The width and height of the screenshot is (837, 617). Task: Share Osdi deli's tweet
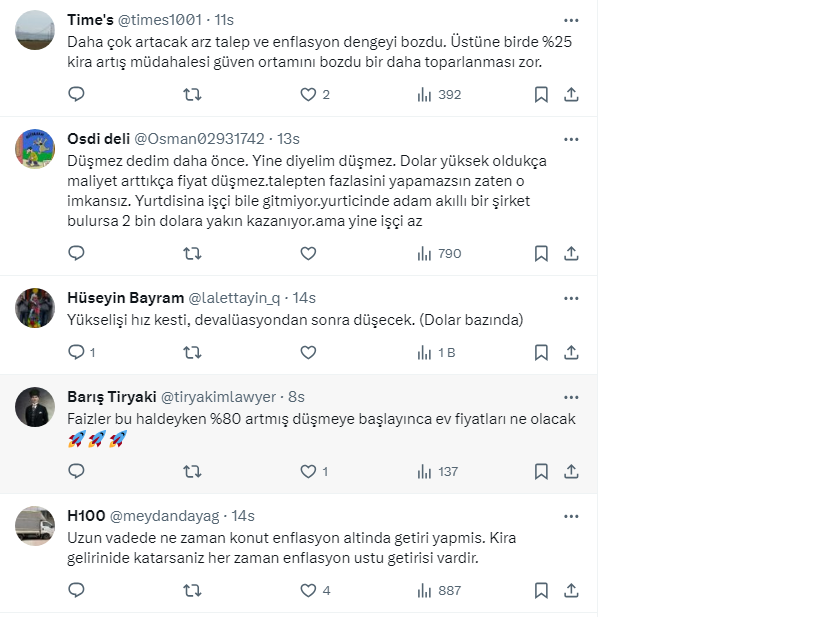tap(571, 254)
